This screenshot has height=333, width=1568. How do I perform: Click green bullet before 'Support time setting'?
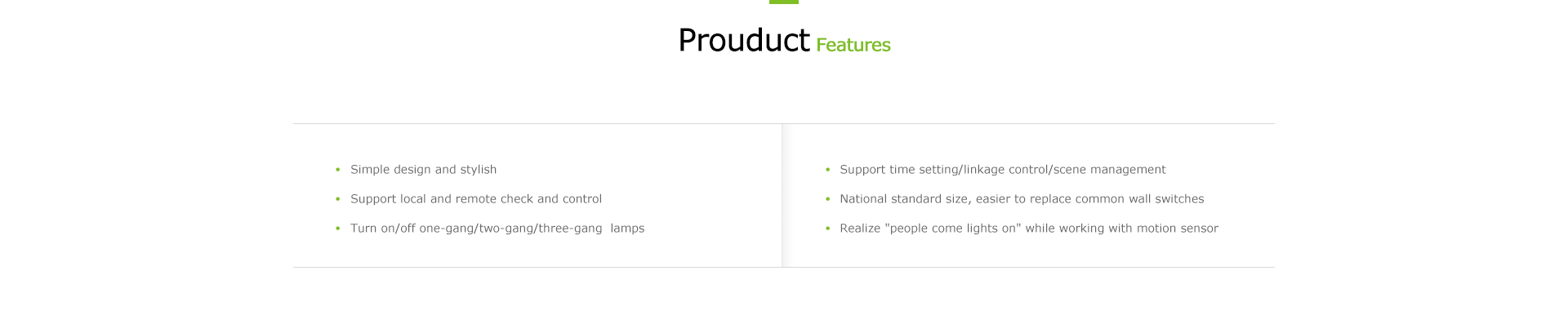point(827,170)
